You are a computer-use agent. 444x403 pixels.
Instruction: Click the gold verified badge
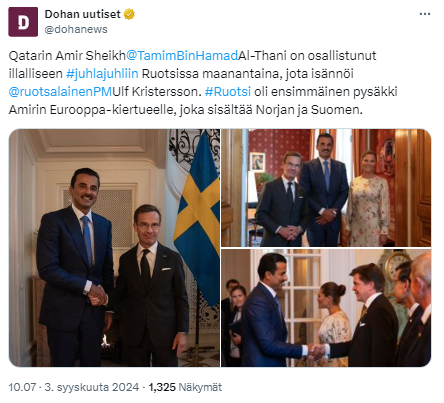point(129,14)
